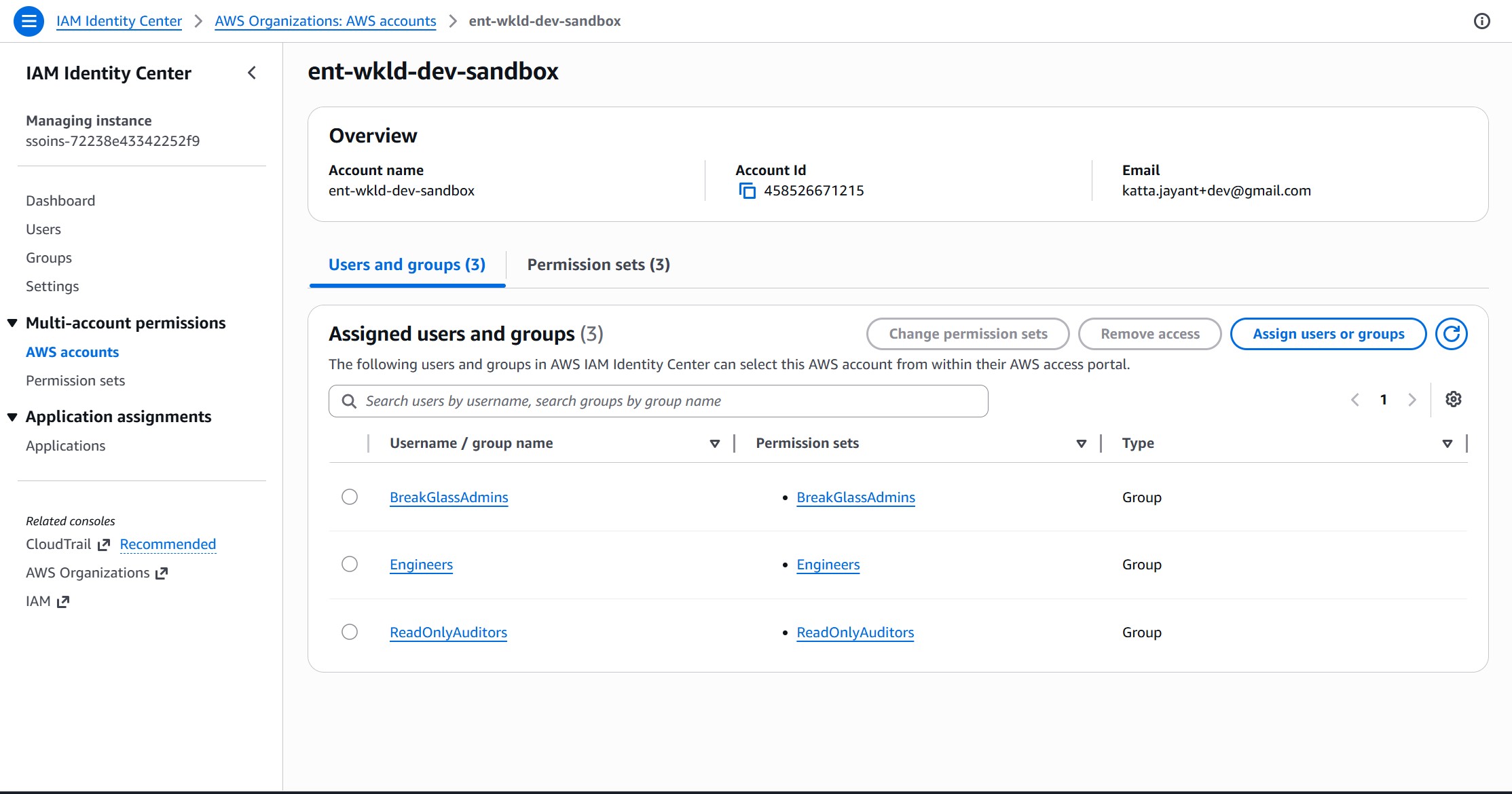1512x794 pixels.
Task: Click account ID number 458526671215
Action: point(813,191)
